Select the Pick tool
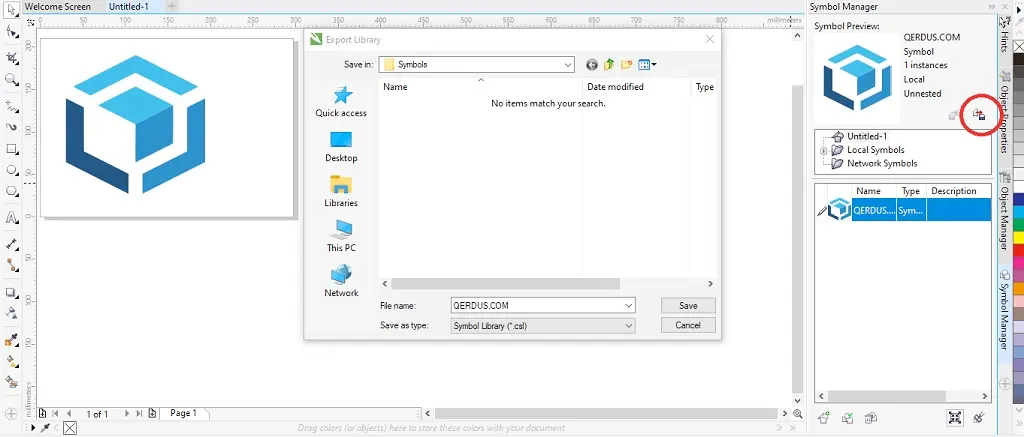The width and height of the screenshot is (1024, 437). 11,10
